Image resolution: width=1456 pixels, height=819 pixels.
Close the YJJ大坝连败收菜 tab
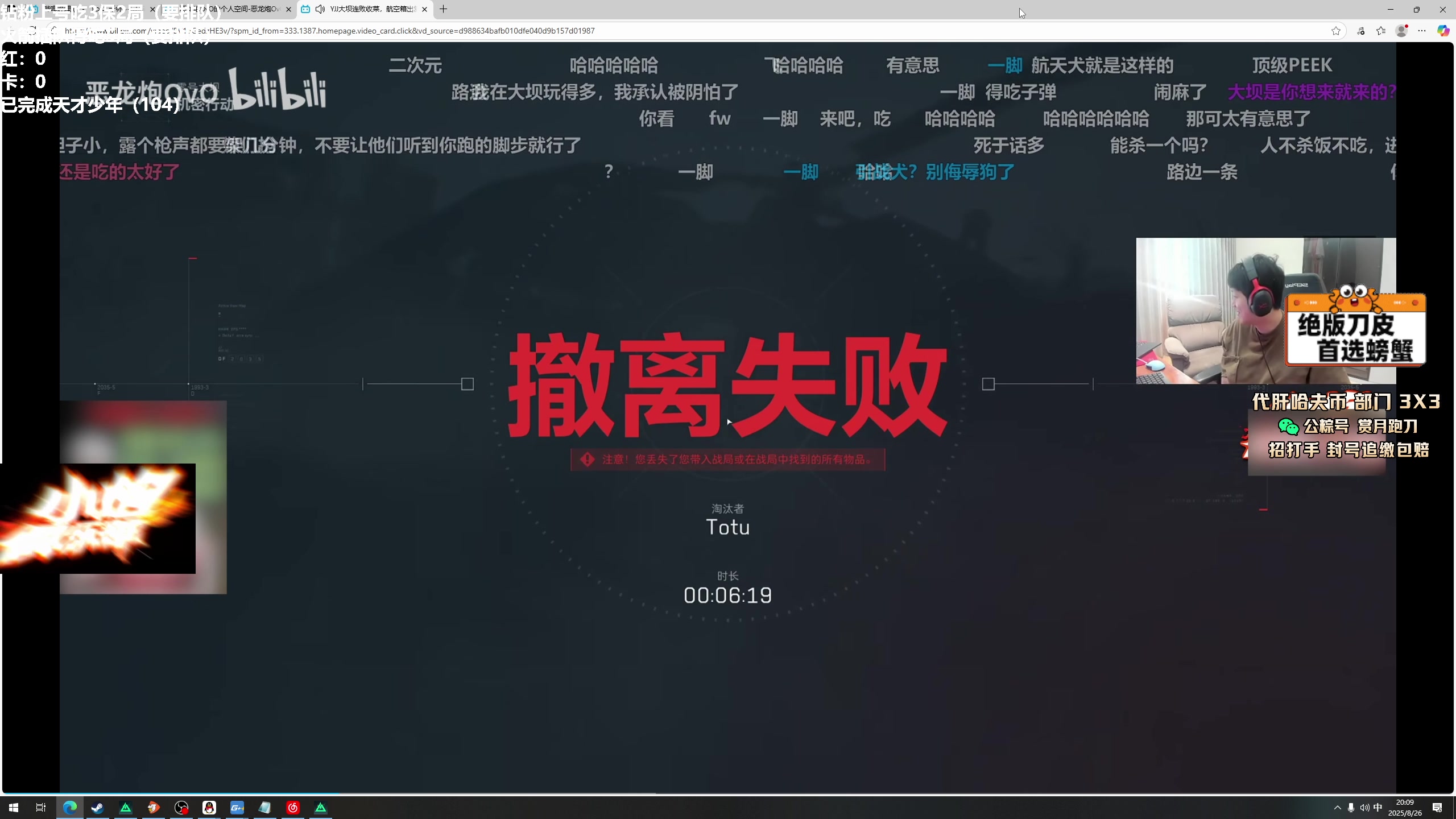click(x=424, y=9)
